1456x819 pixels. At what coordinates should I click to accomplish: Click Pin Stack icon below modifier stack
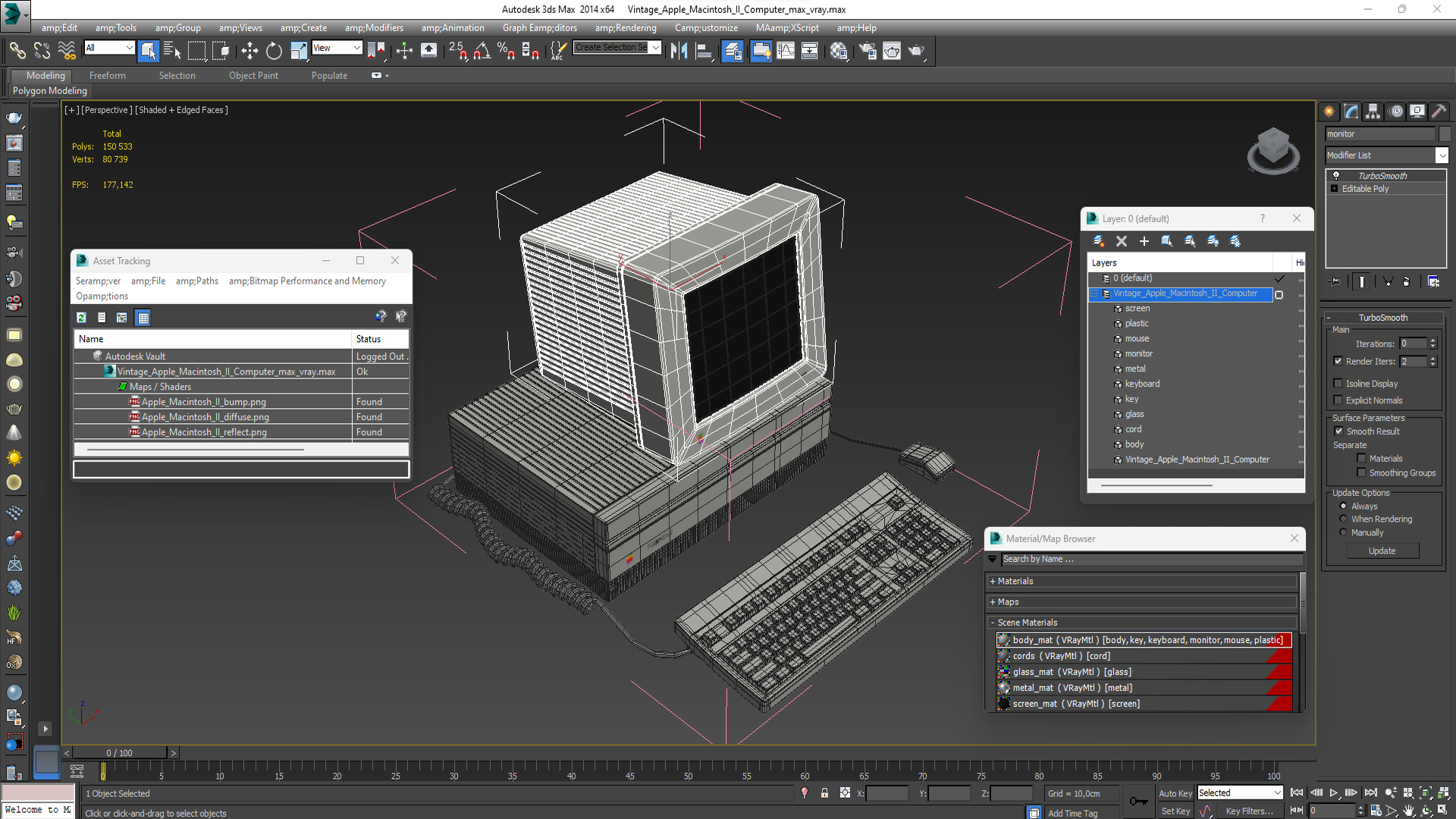click(1335, 281)
